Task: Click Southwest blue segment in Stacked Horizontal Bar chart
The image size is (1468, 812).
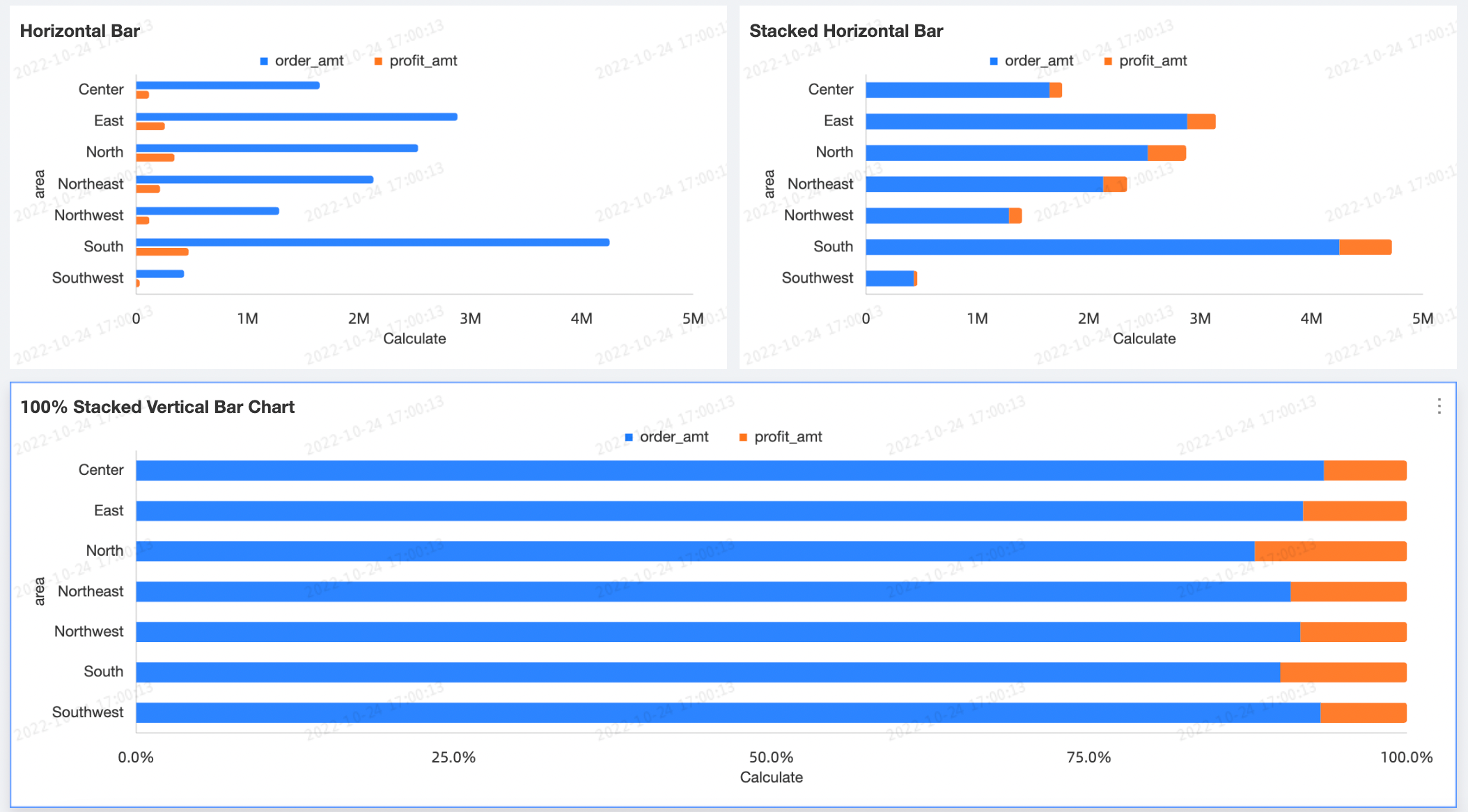Action: point(890,279)
